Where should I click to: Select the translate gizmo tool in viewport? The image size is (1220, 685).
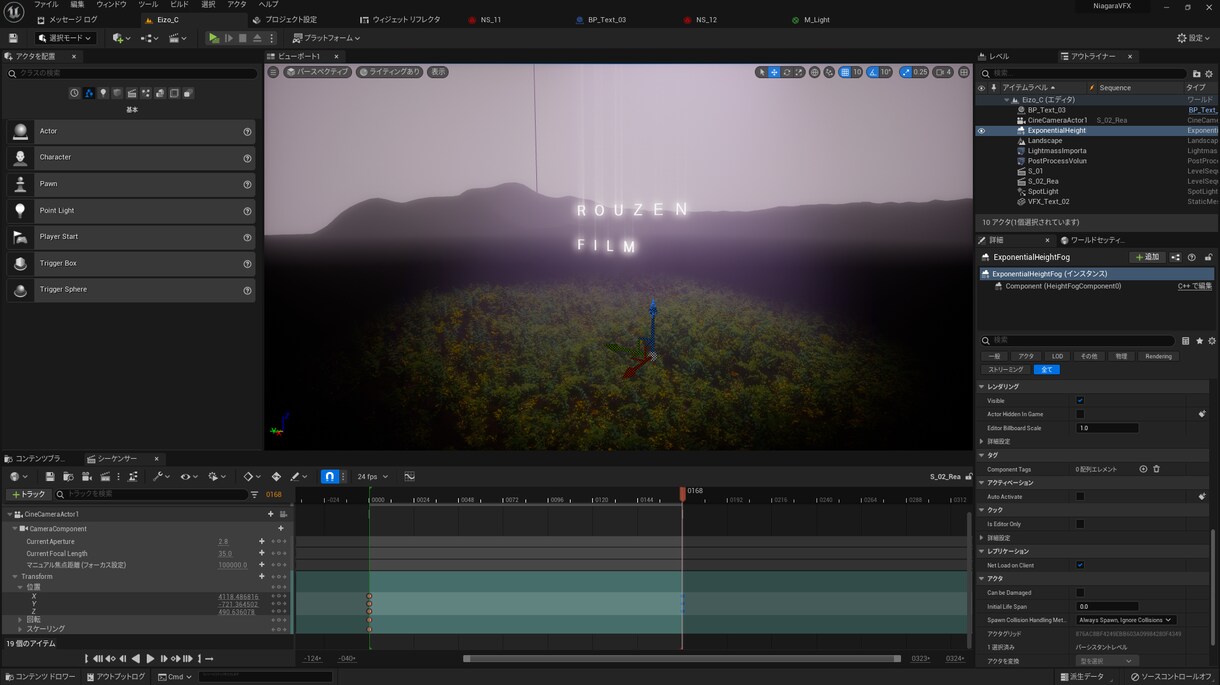774,72
